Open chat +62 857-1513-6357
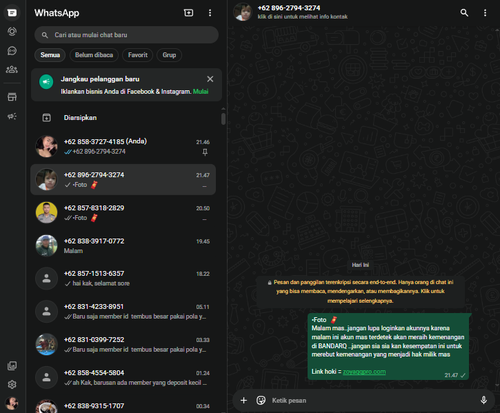The image size is (500, 413). point(123,278)
